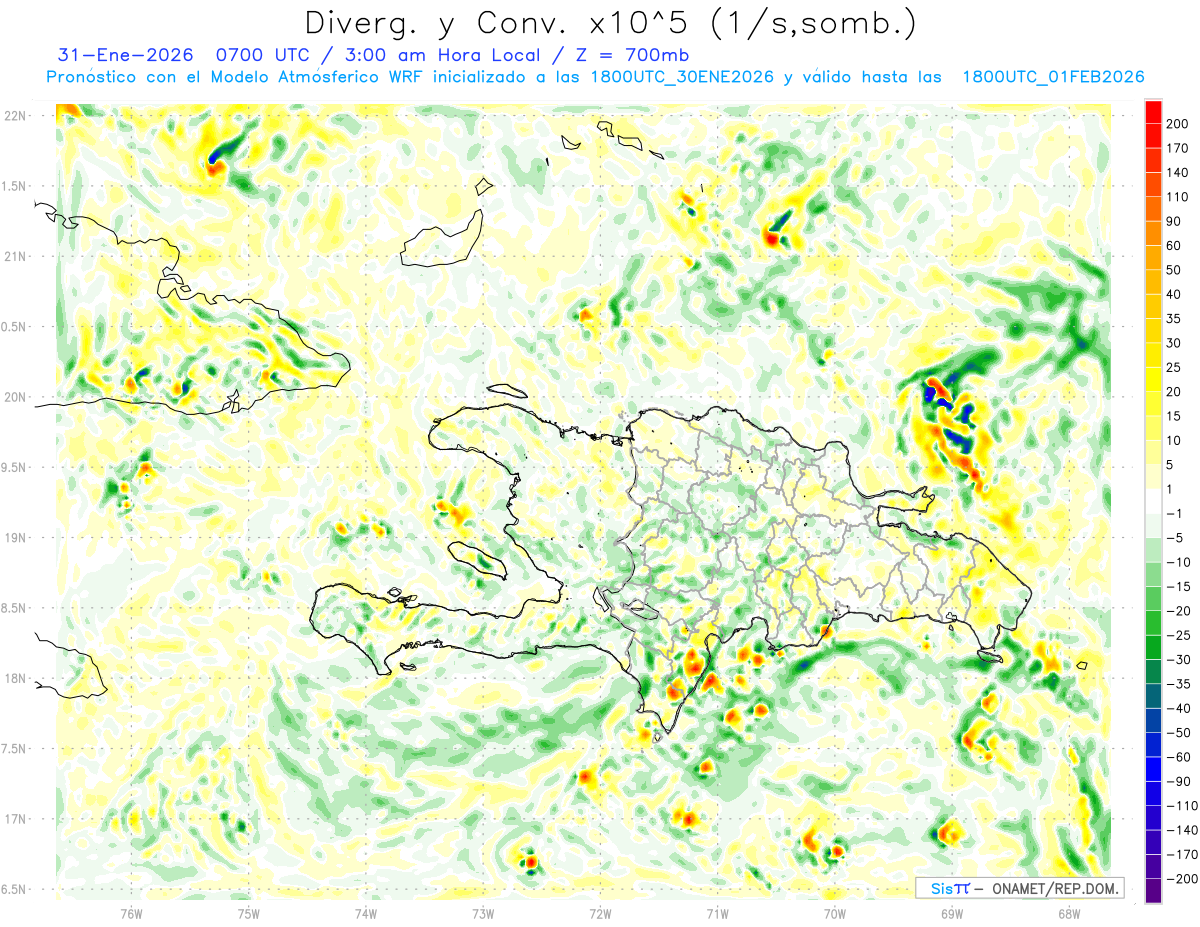The width and height of the screenshot is (1200, 927).
Task: Click the '69W' longitude axis label
Action: 951,913
